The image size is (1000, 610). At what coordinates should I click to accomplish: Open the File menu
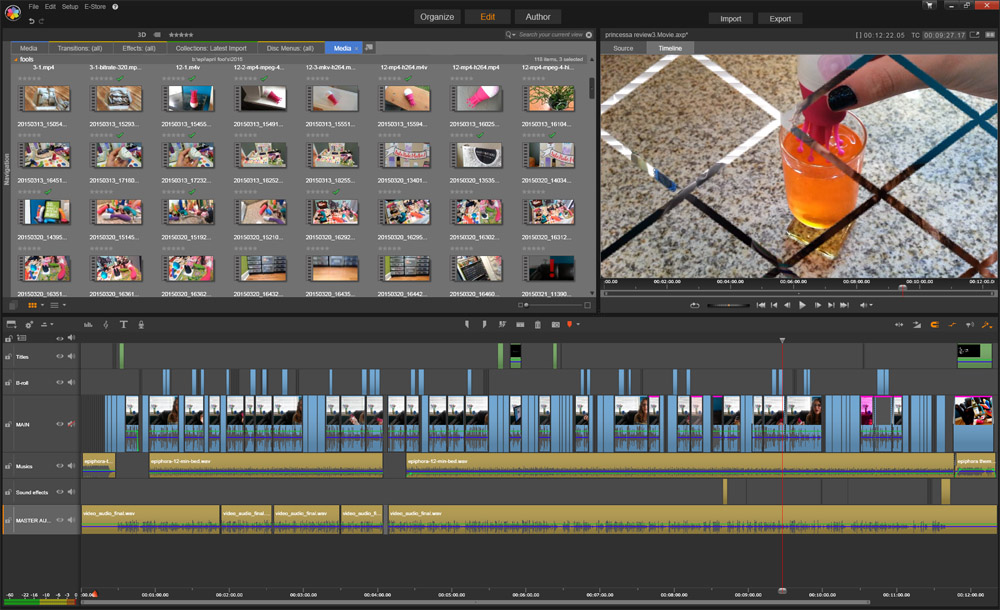click(33, 7)
